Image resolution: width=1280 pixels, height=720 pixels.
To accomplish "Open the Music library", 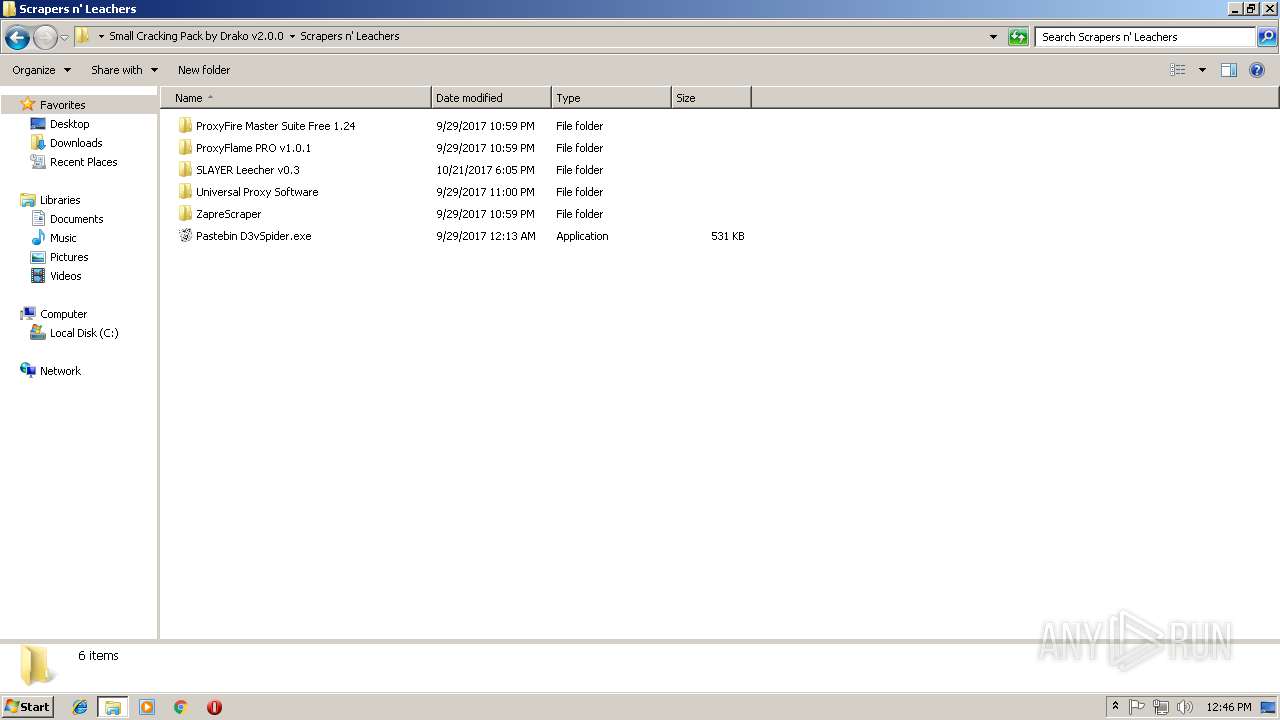I will tap(63, 238).
